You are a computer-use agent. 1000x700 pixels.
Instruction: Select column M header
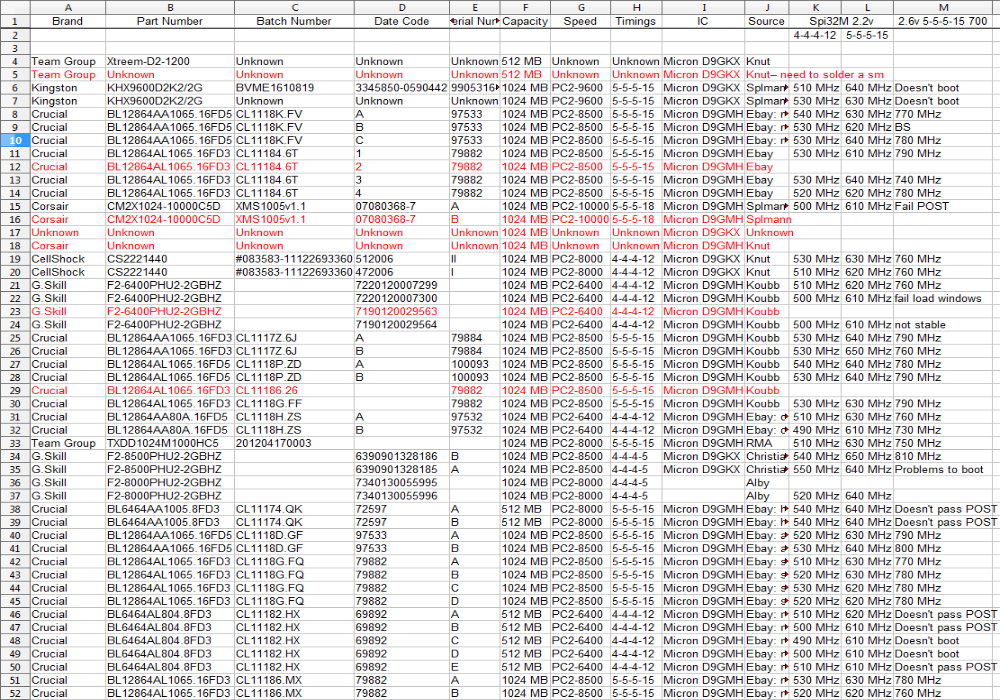click(943, 8)
